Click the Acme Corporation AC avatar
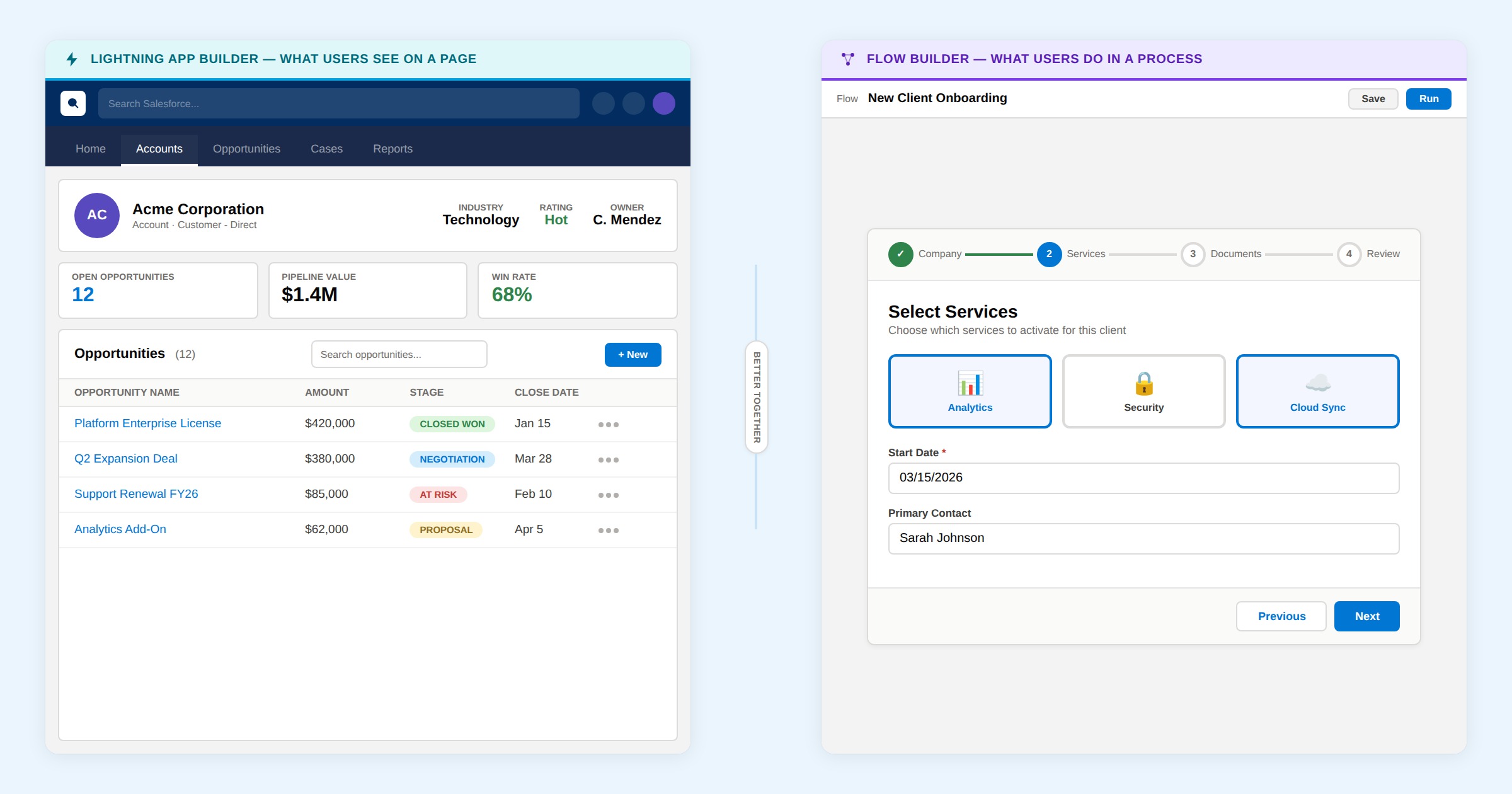 coord(97,216)
